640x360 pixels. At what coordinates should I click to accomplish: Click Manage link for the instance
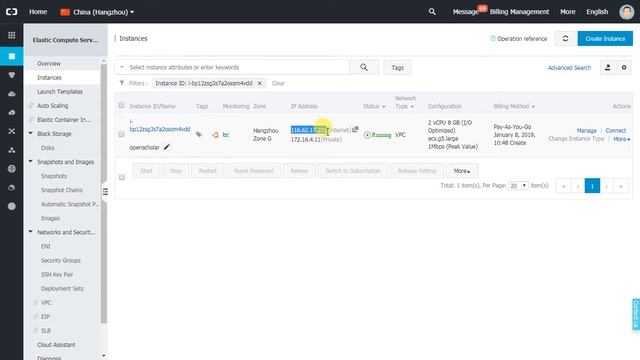click(x=587, y=131)
